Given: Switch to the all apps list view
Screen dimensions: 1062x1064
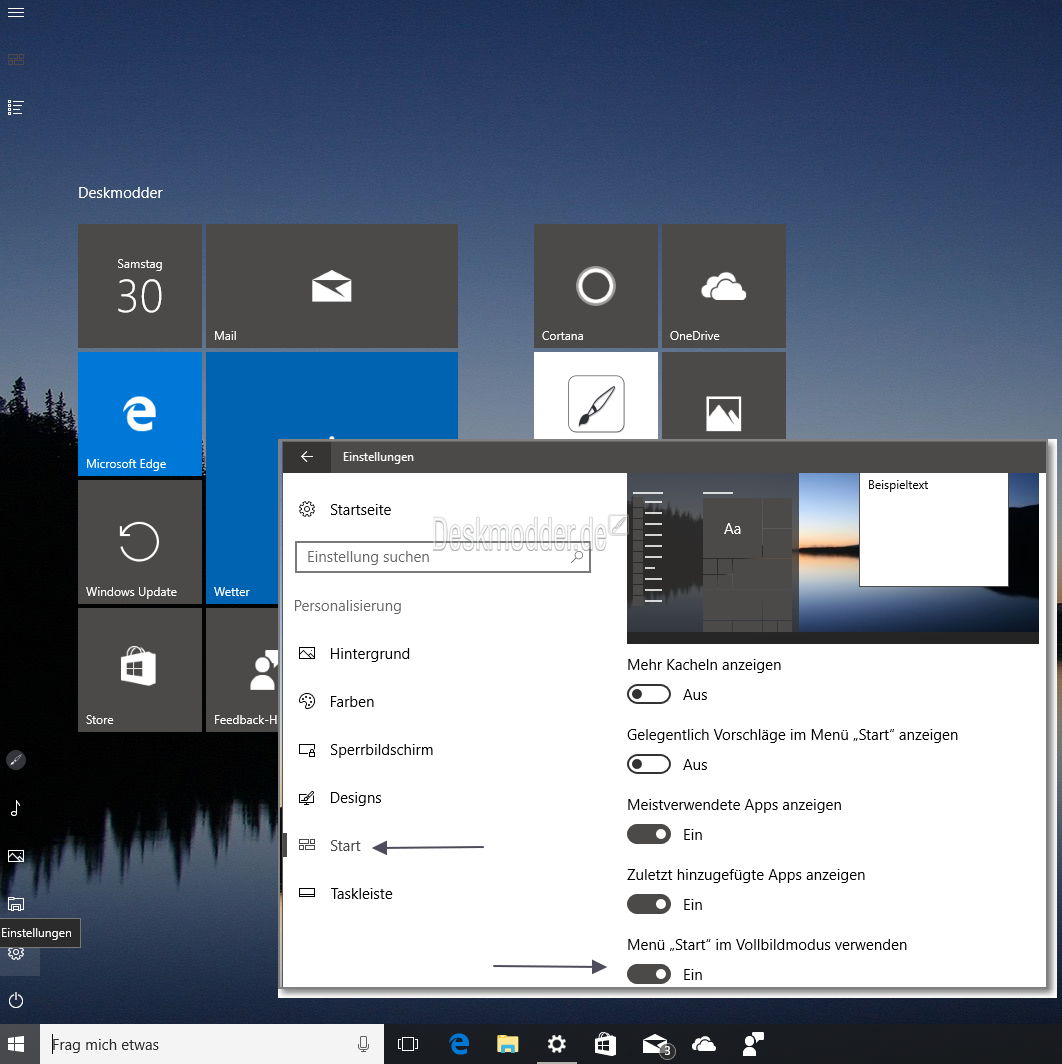Looking at the screenshot, I should click(16, 107).
